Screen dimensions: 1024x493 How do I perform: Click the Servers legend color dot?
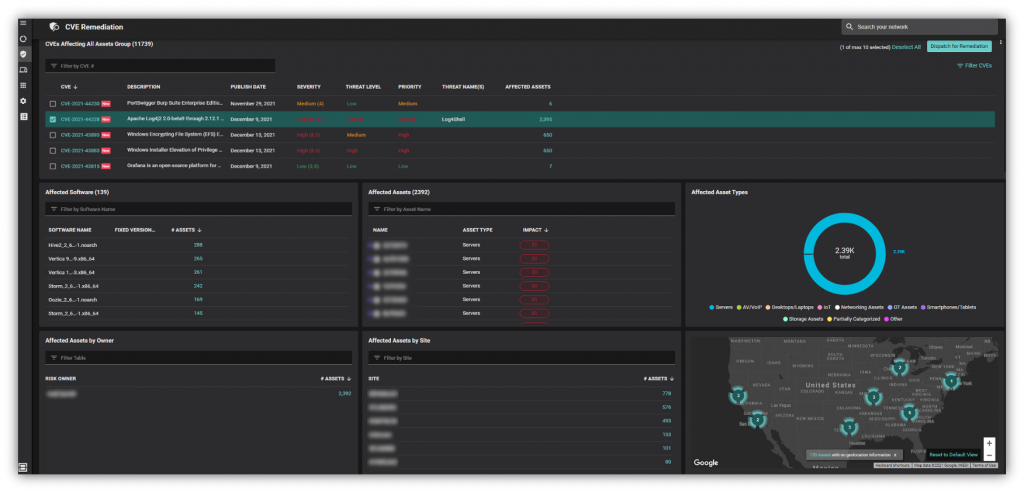[x=711, y=306]
